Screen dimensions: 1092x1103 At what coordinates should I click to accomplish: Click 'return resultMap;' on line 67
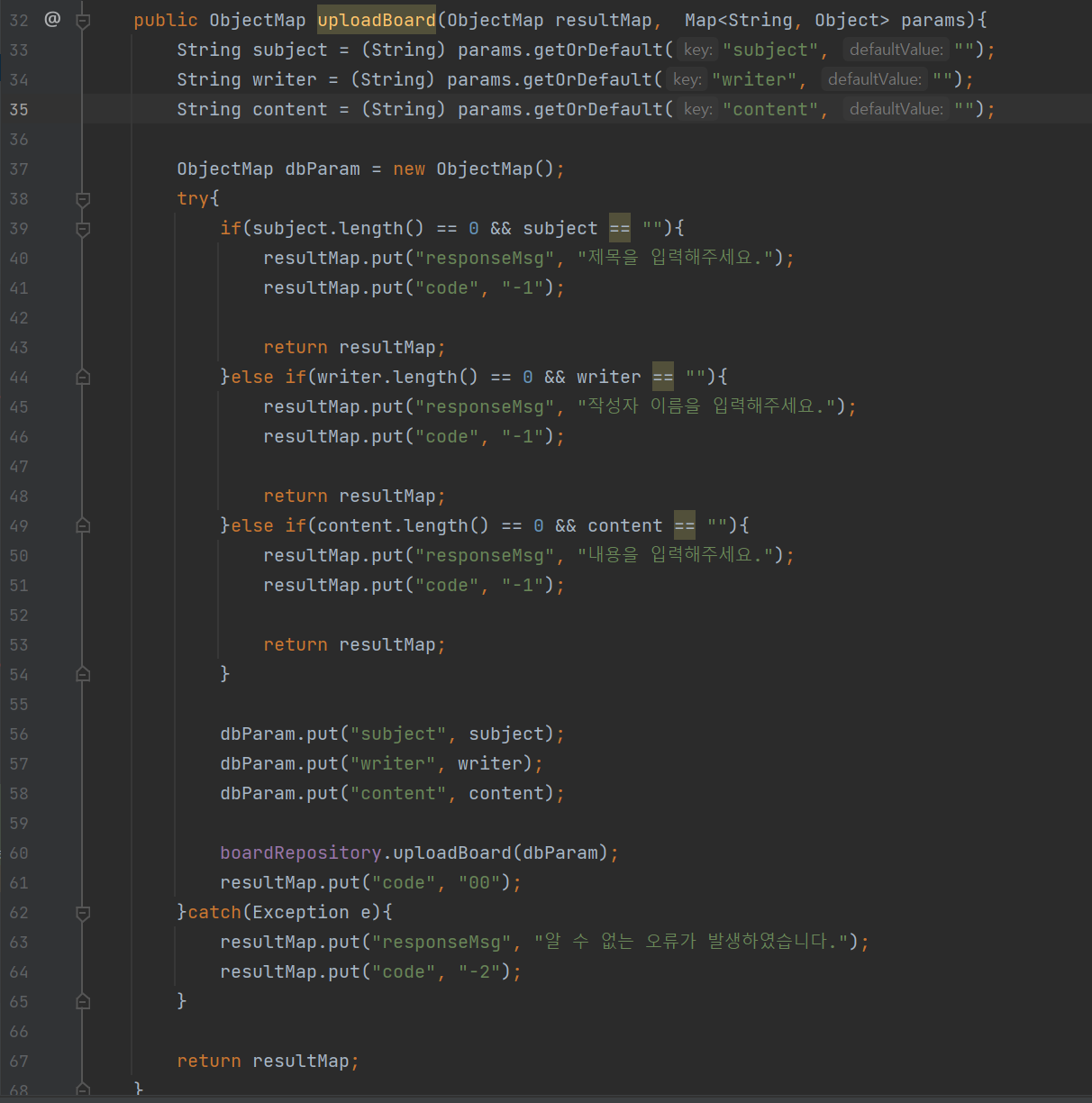coord(268,1061)
